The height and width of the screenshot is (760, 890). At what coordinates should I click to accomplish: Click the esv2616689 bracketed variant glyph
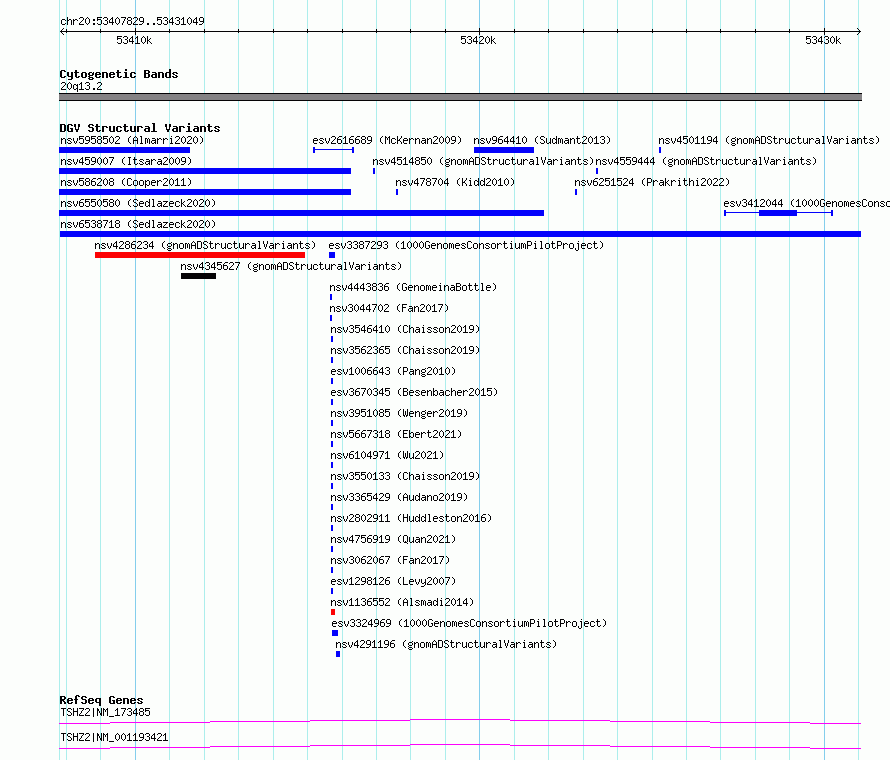334,150
